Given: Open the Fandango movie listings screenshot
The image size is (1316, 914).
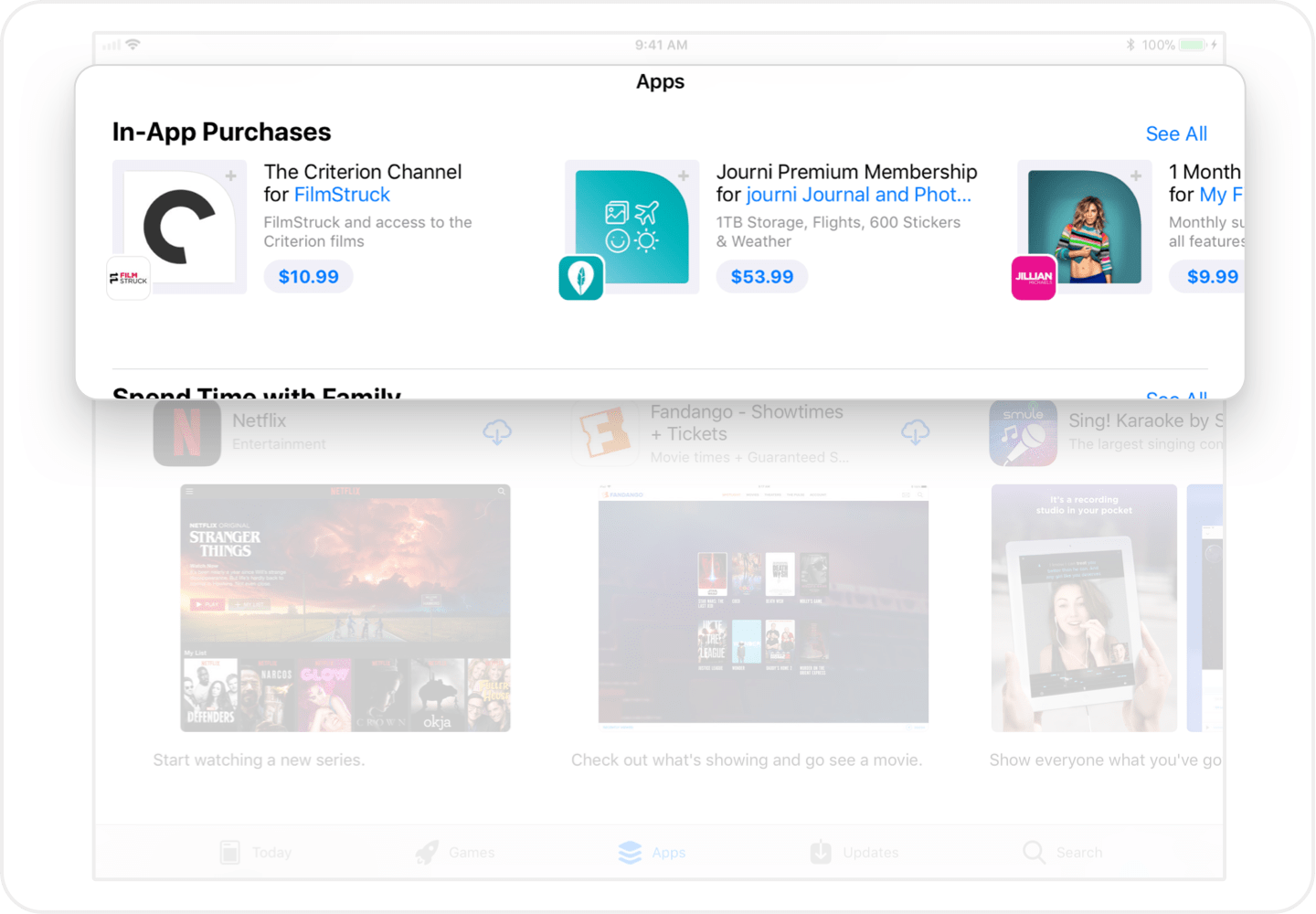Looking at the screenshot, I should (x=763, y=608).
